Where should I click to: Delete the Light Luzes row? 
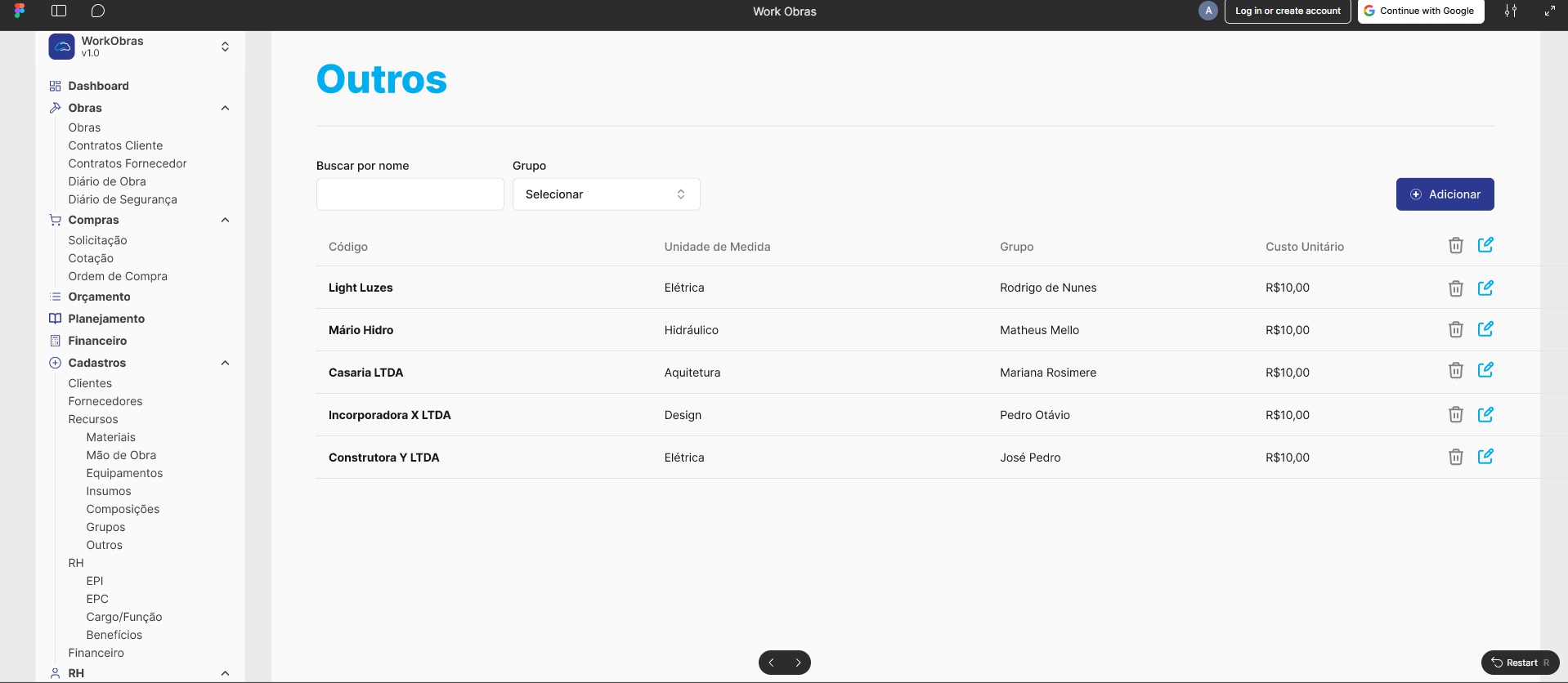(x=1455, y=288)
